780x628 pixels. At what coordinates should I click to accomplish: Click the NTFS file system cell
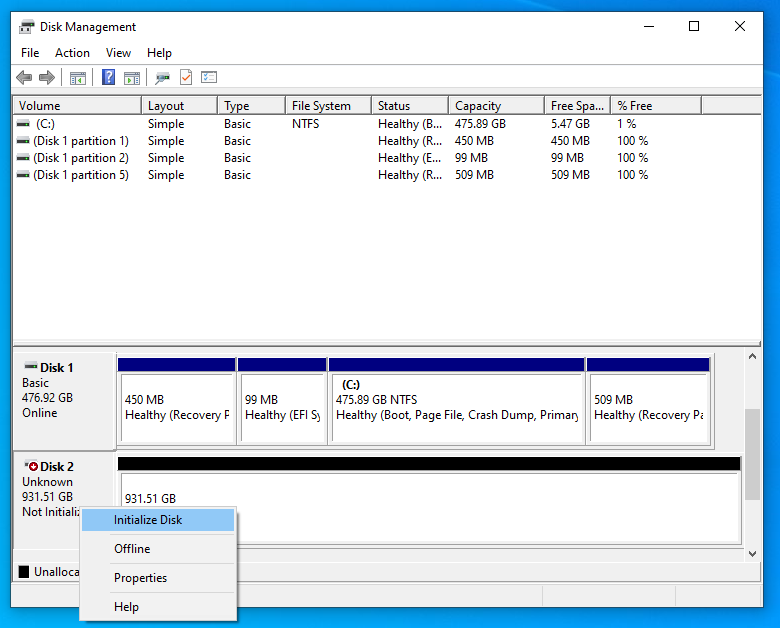[x=305, y=123]
